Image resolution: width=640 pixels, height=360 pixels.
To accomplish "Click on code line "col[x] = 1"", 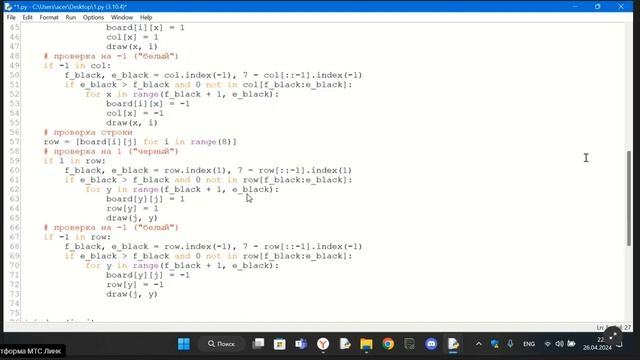I will click(132, 37).
